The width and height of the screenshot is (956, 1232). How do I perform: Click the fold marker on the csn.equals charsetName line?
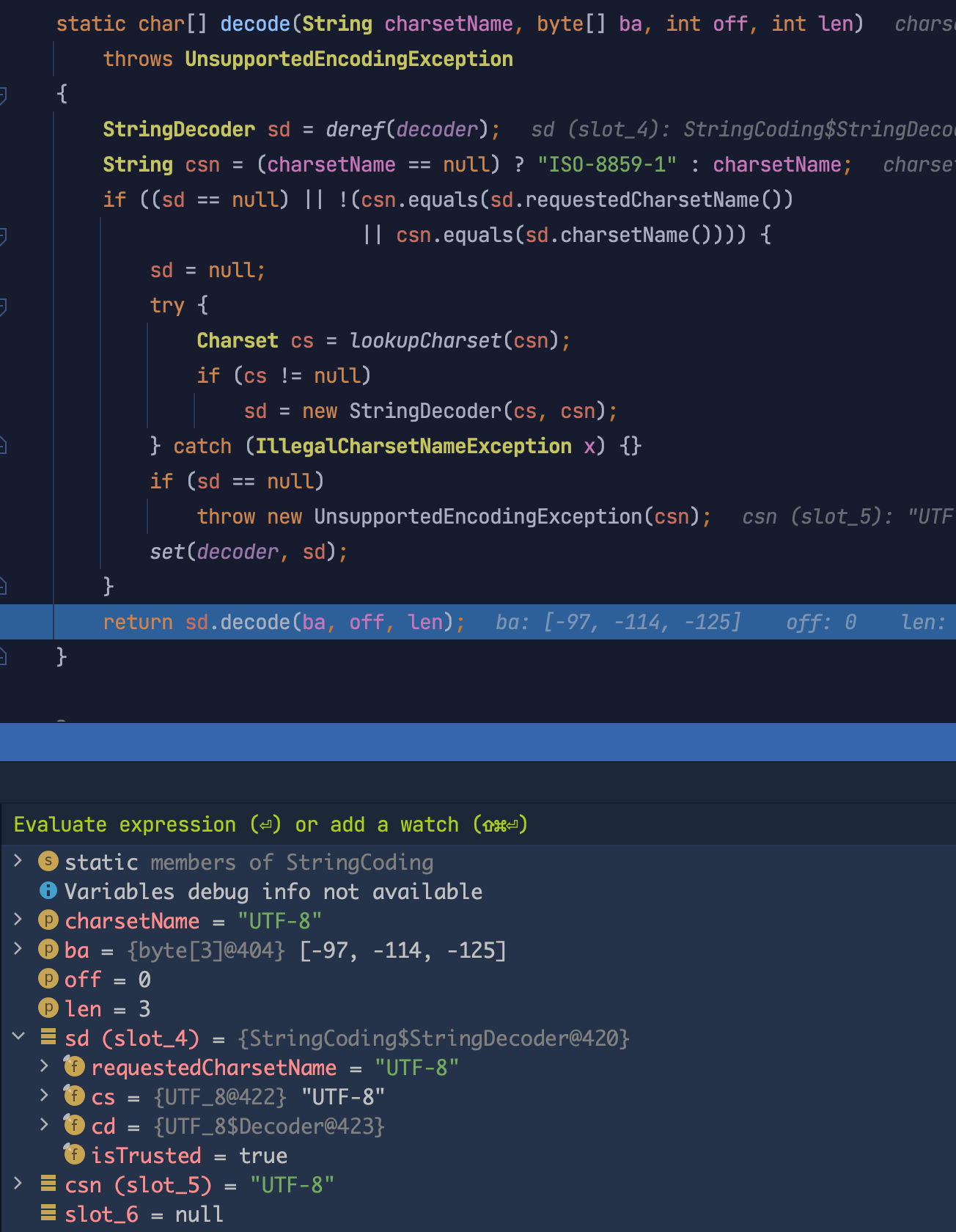click(3, 235)
